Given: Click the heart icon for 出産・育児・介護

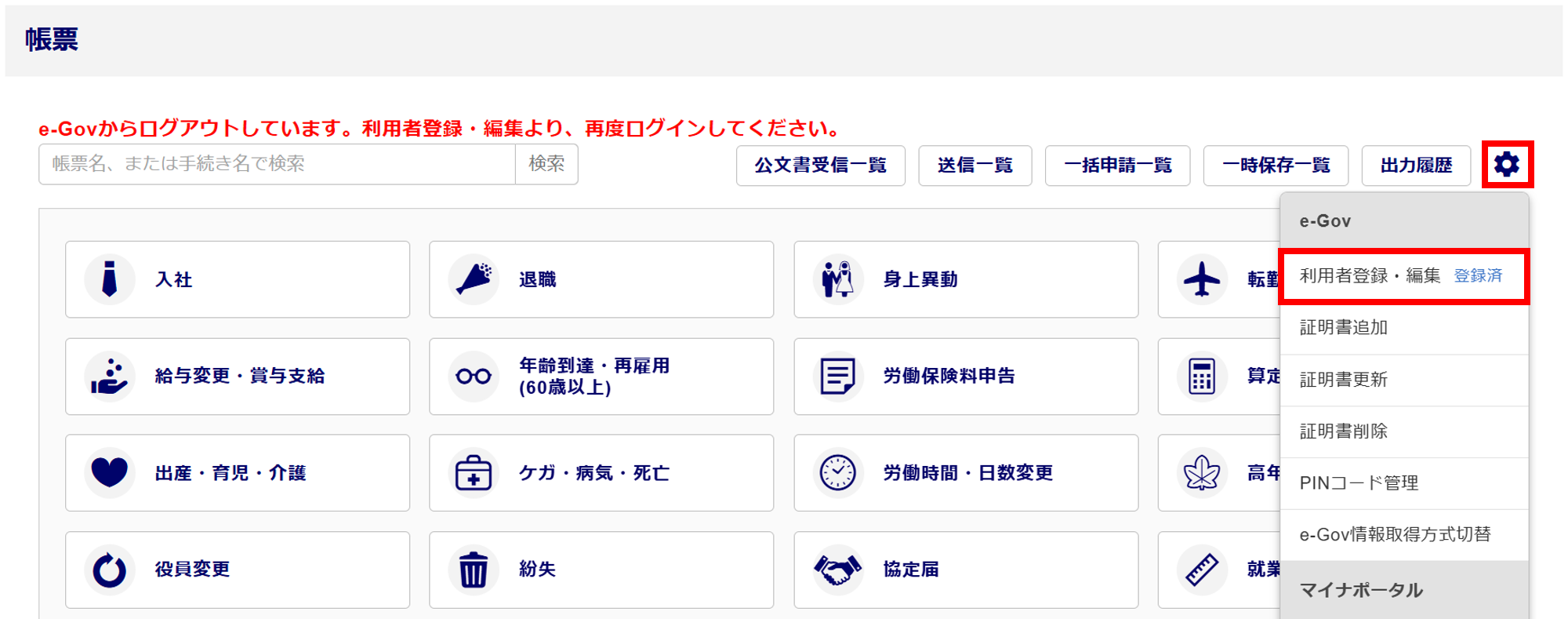Looking at the screenshot, I should click(110, 473).
